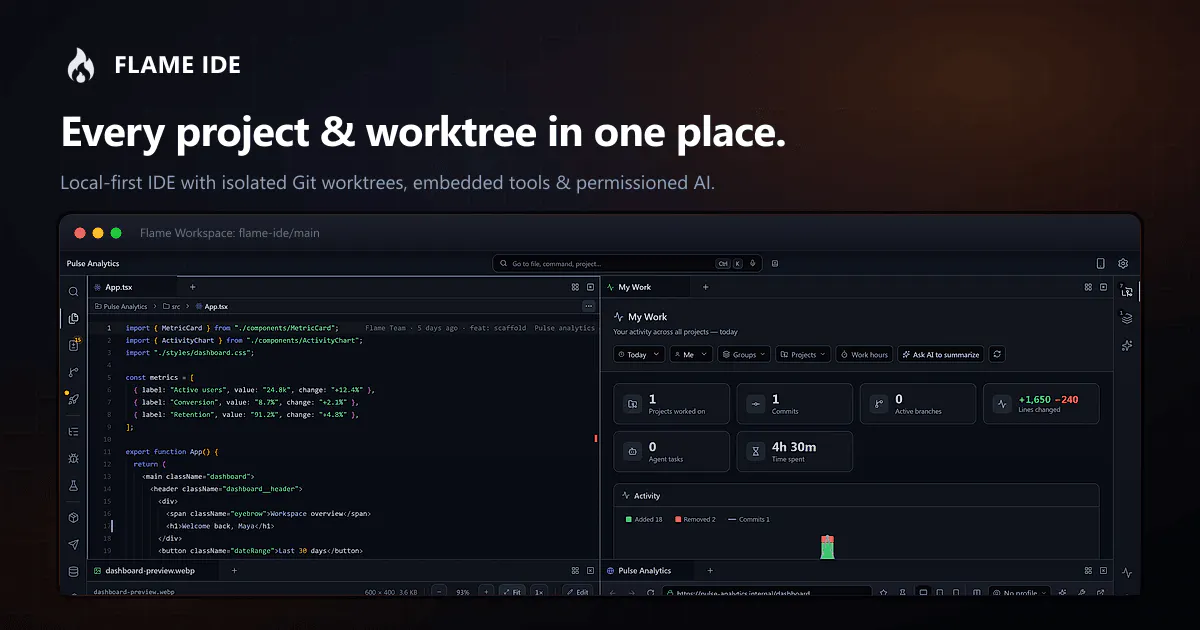Toggle Fit zoom in image preview
Screen dimensions: 1200x630
point(512,592)
